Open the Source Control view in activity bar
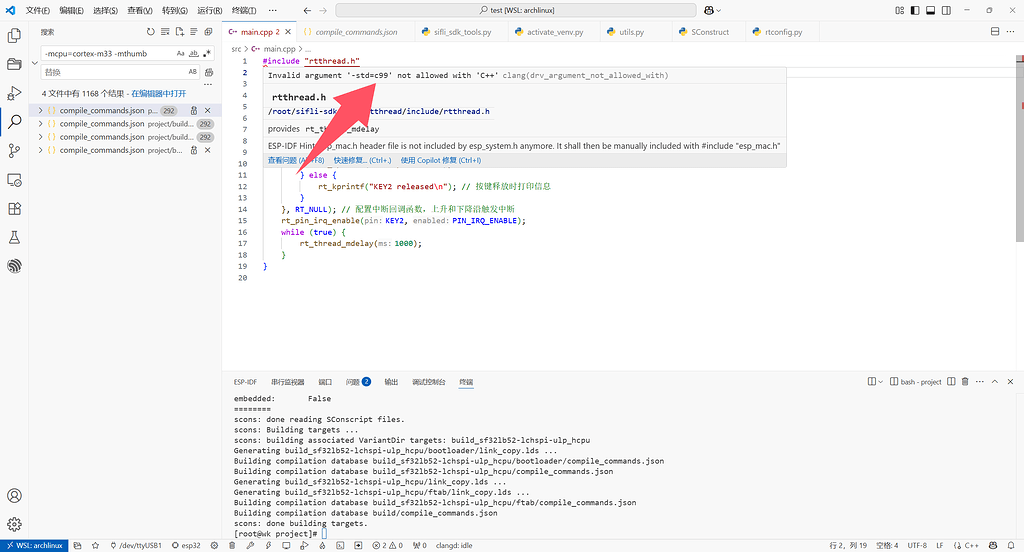The height and width of the screenshot is (552, 1024). click(15, 151)
